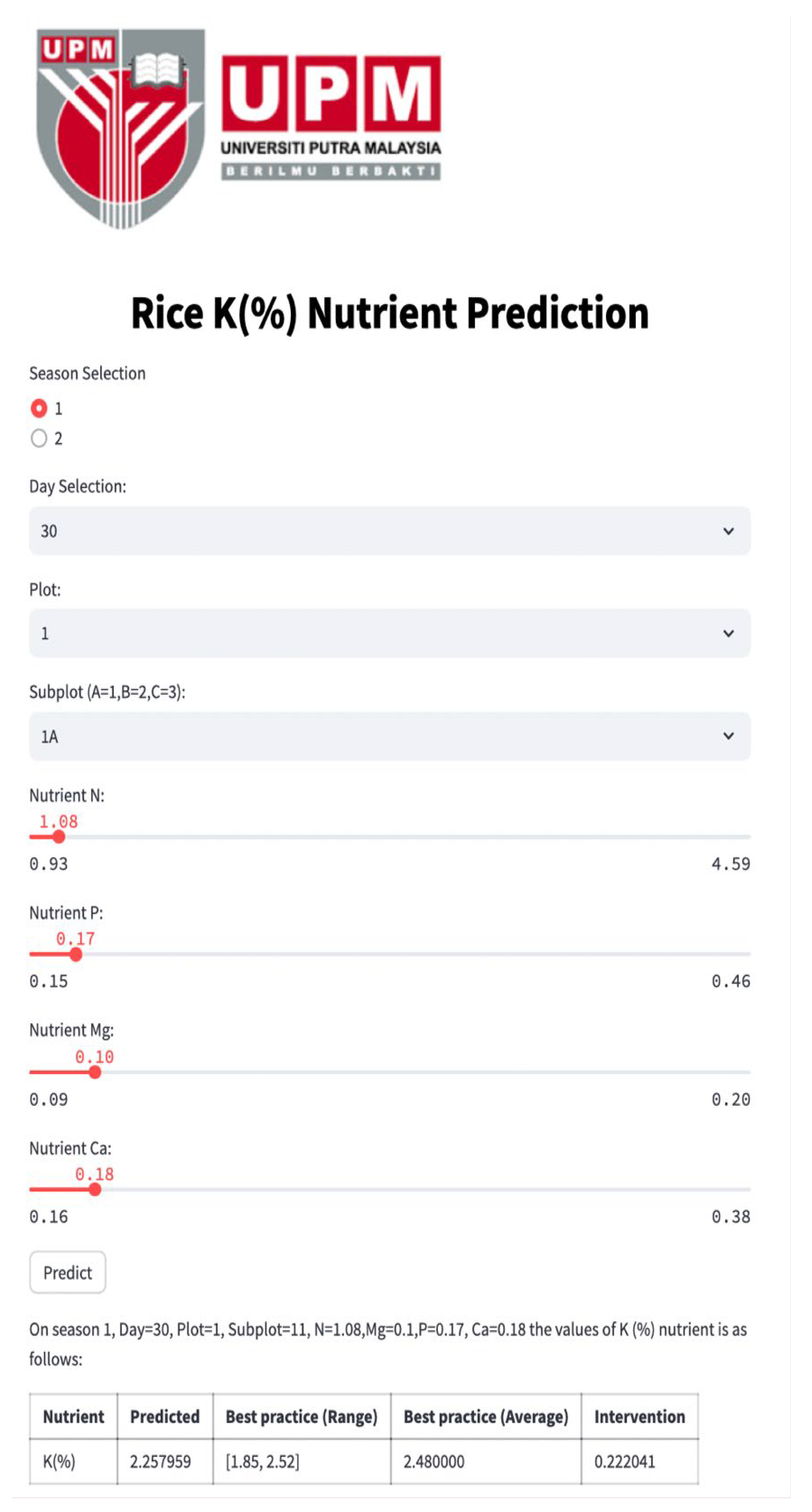Expand the Plot dropdown
Screen dimensions: 812x1512
click(x=390, y=633)
